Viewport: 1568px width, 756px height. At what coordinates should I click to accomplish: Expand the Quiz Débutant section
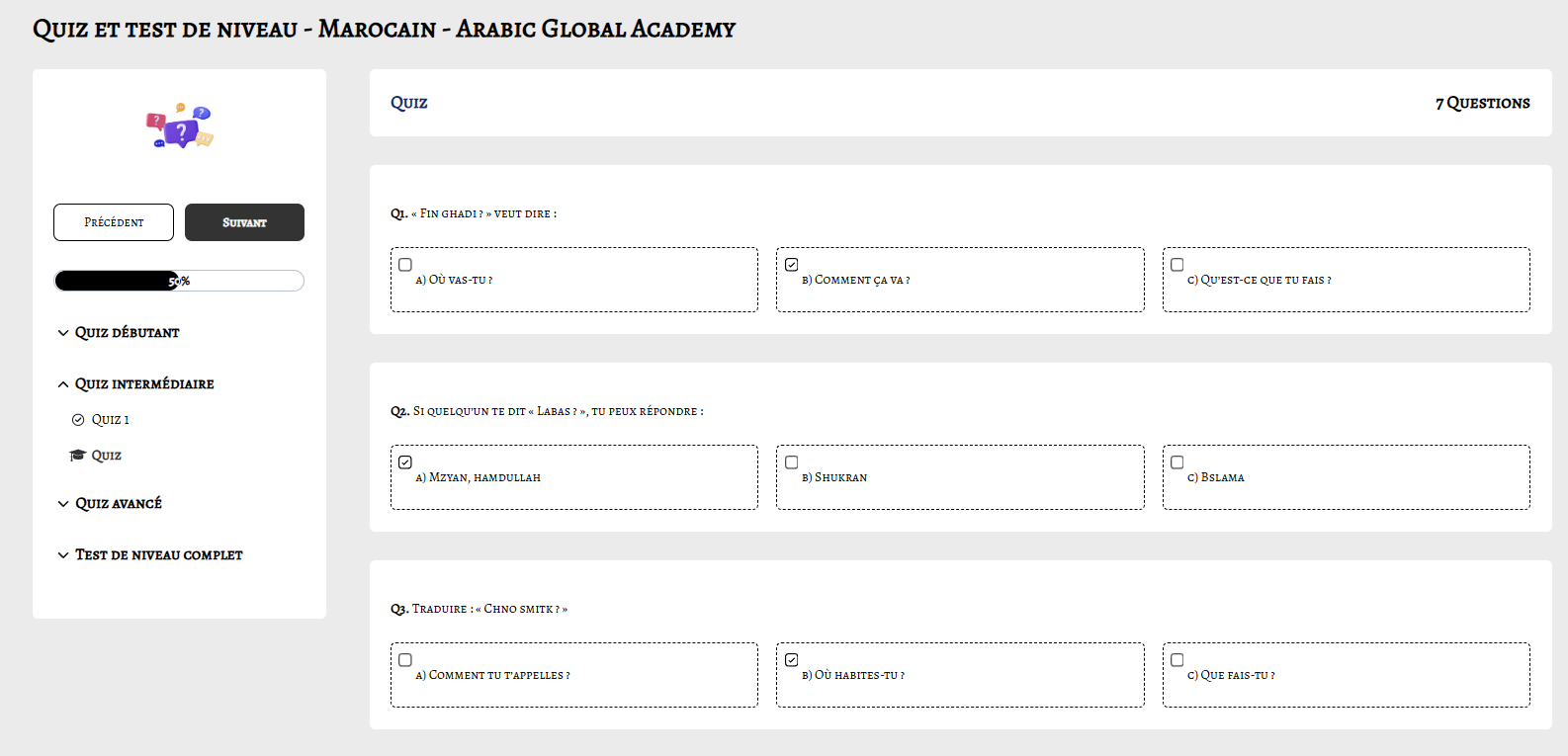tap(127, 333)
